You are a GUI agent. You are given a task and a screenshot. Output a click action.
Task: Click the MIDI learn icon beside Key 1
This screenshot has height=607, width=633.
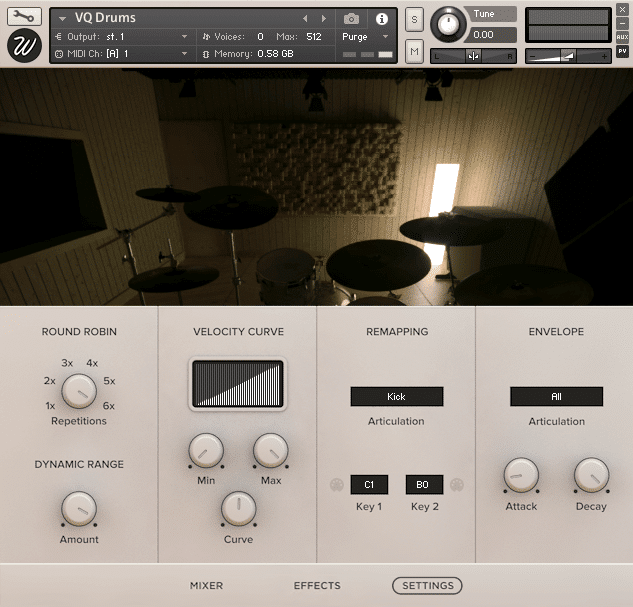(336, 485)
